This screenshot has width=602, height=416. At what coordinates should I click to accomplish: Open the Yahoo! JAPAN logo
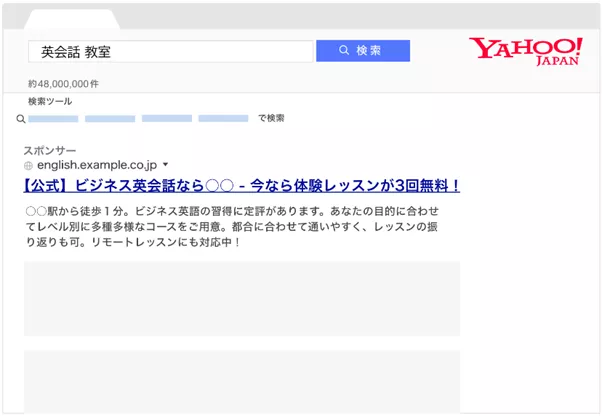(x=526, y=51)
